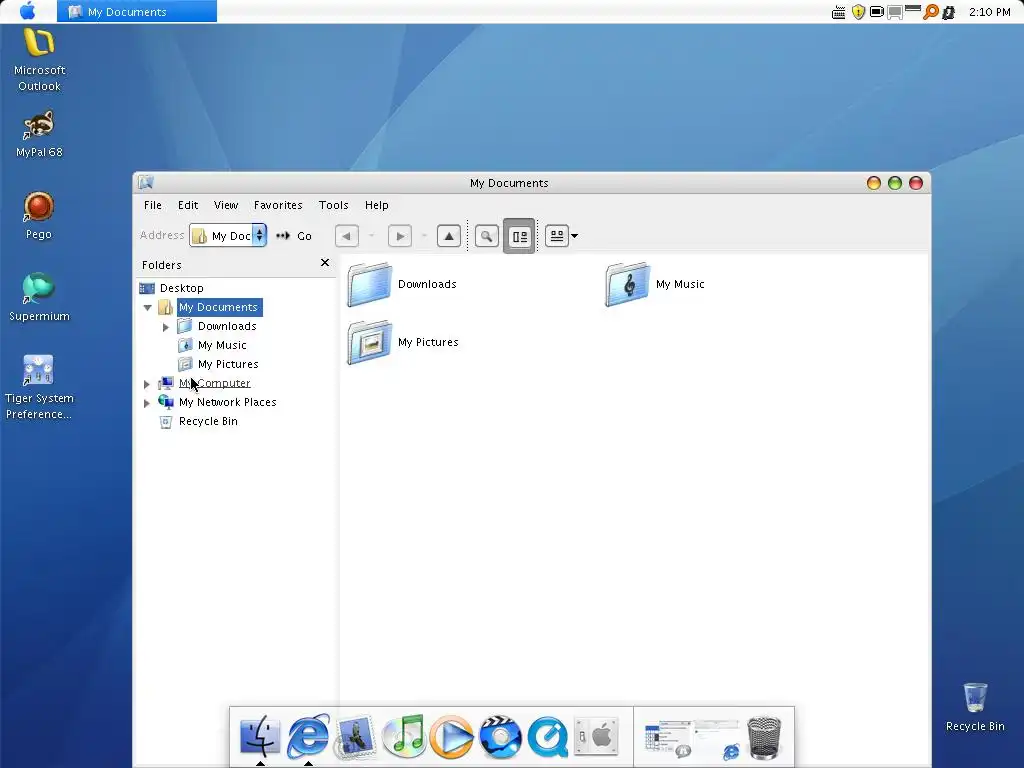This screenshot has width=1024, height=768.
Task: Click the Address field showing My Doc
Action: pos(228,235)
